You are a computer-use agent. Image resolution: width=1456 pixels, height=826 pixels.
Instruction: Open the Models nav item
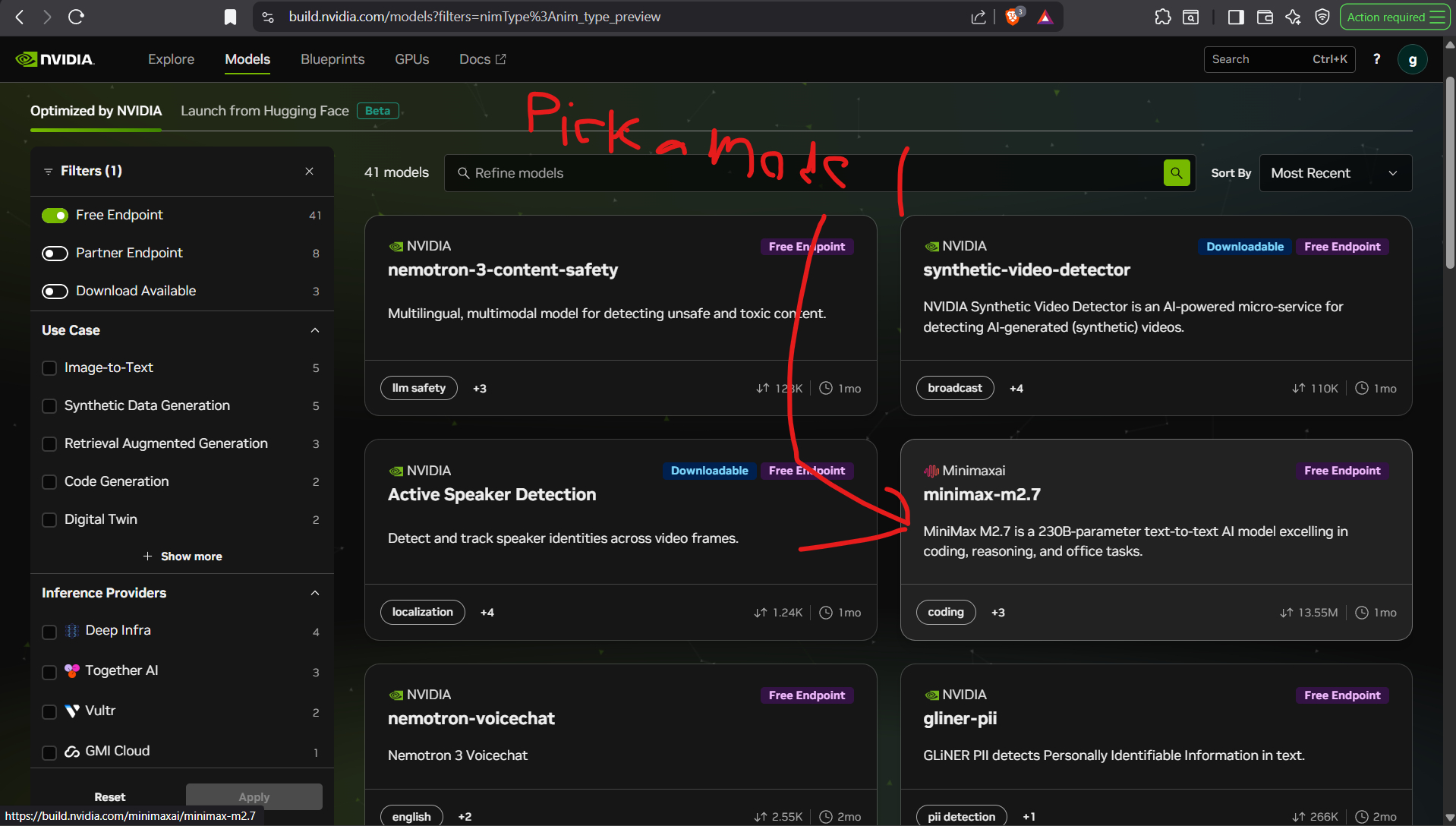pyautogui.click(x=247, y=59)
